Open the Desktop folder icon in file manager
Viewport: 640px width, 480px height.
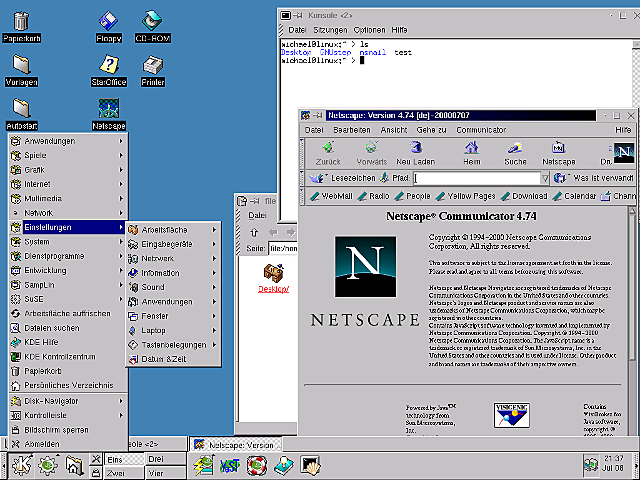273,278
